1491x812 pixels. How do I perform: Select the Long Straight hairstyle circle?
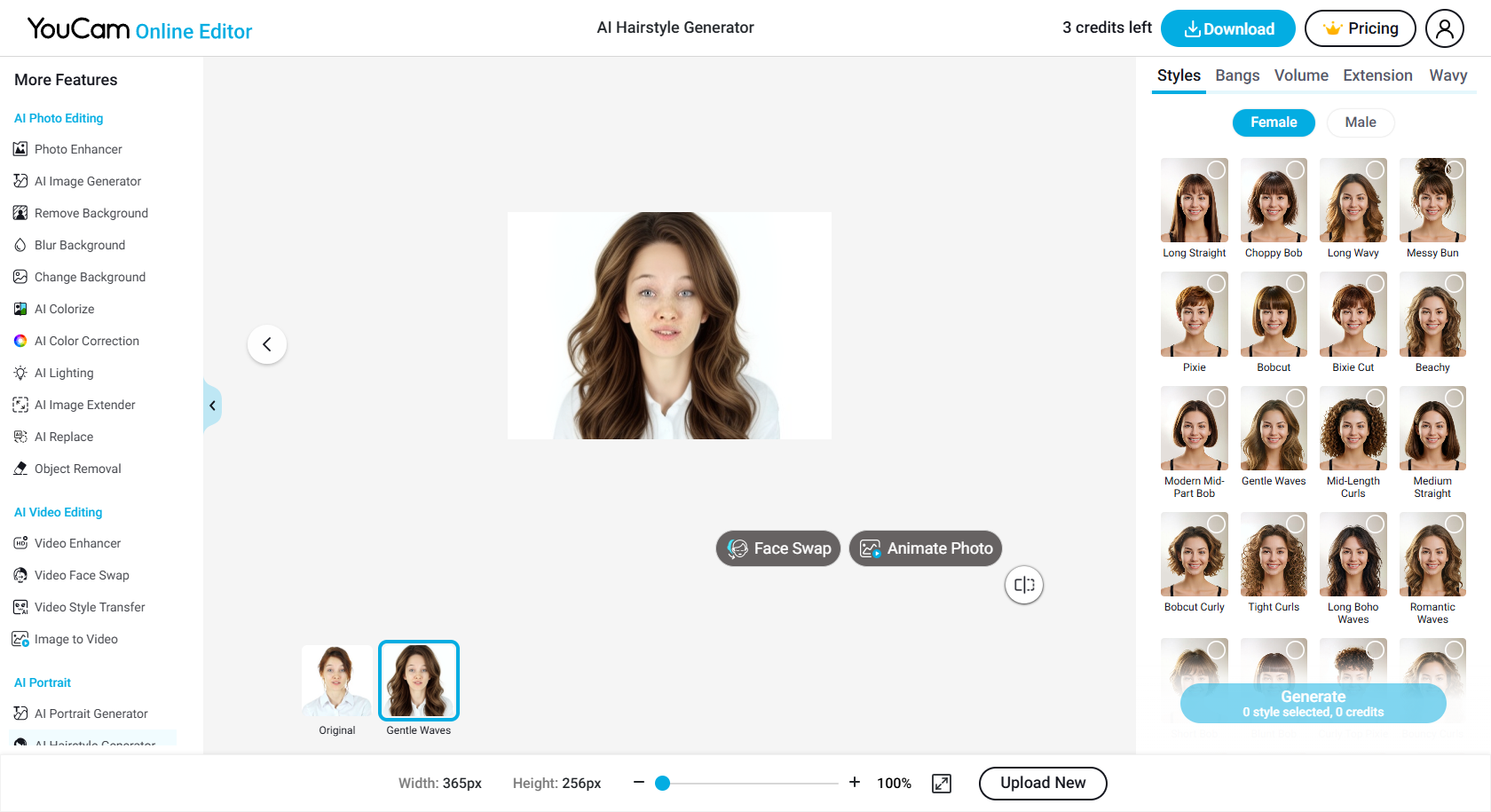pyautogui.click(x=1217, y=169)
